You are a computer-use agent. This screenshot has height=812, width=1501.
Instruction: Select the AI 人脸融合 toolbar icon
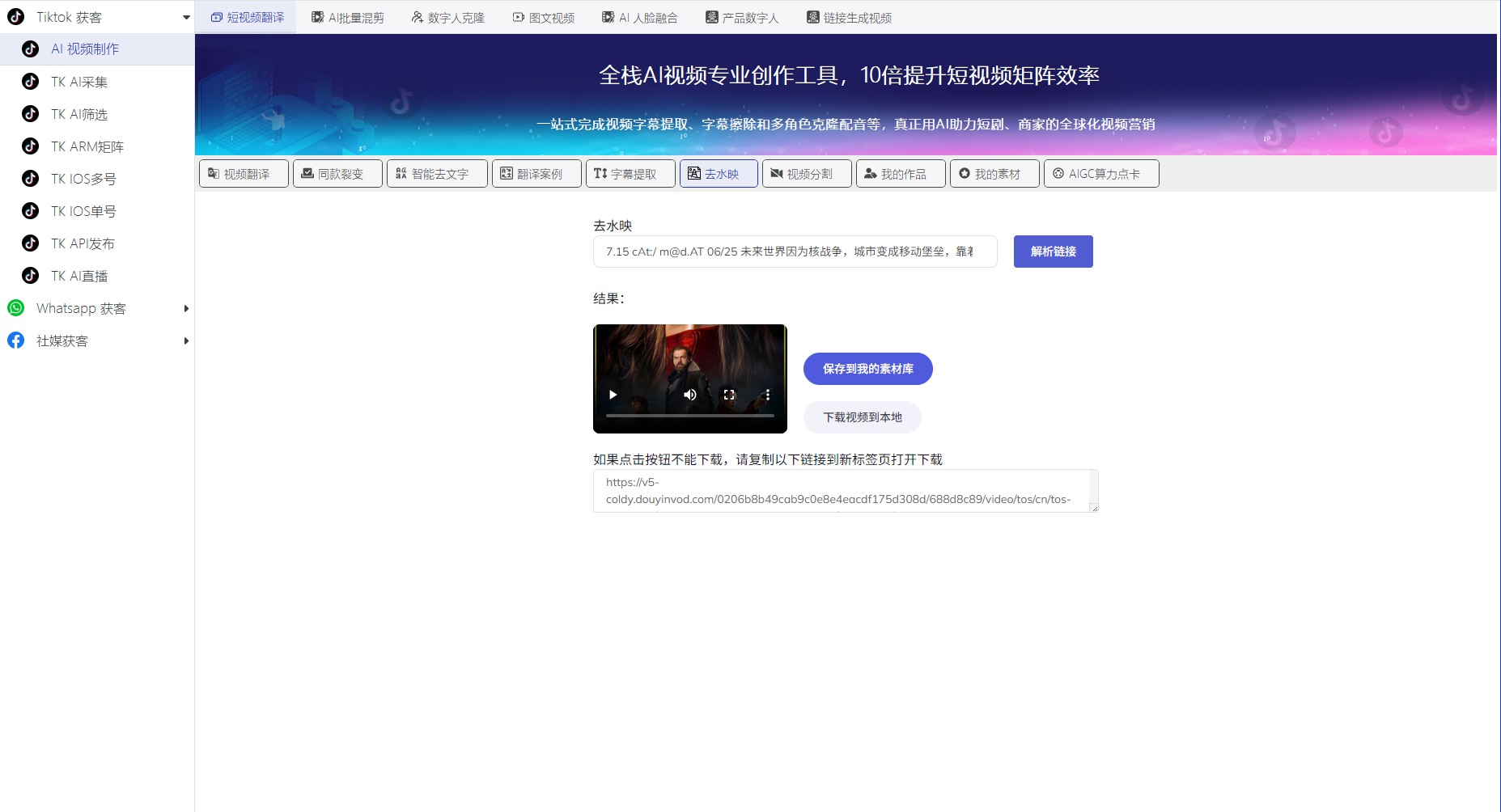point(608,16)
